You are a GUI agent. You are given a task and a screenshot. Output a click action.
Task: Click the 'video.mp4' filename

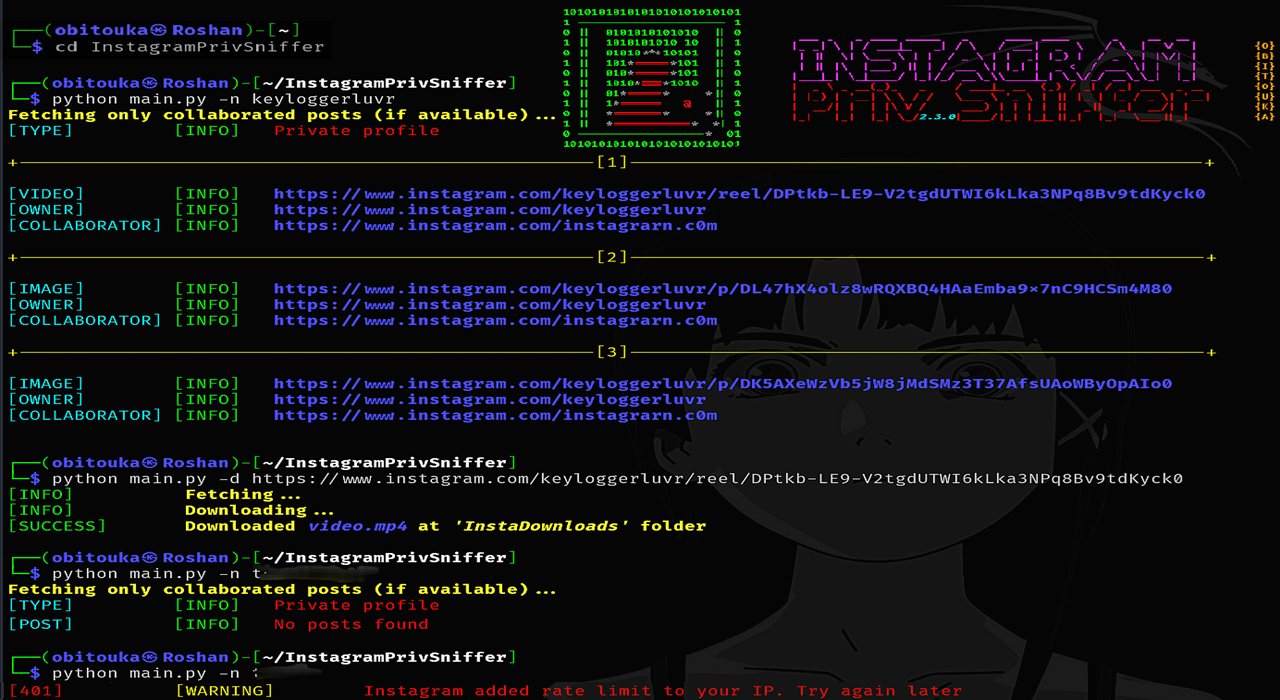(357, 526)
